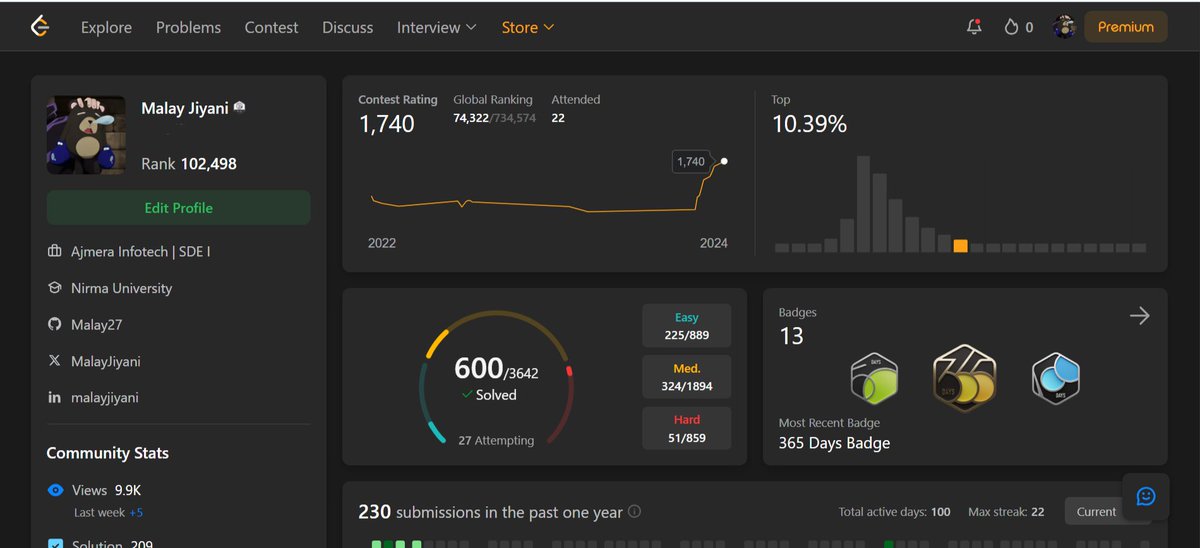Click the Badges 13 count

pyautogui.click(x=791, y=336)
